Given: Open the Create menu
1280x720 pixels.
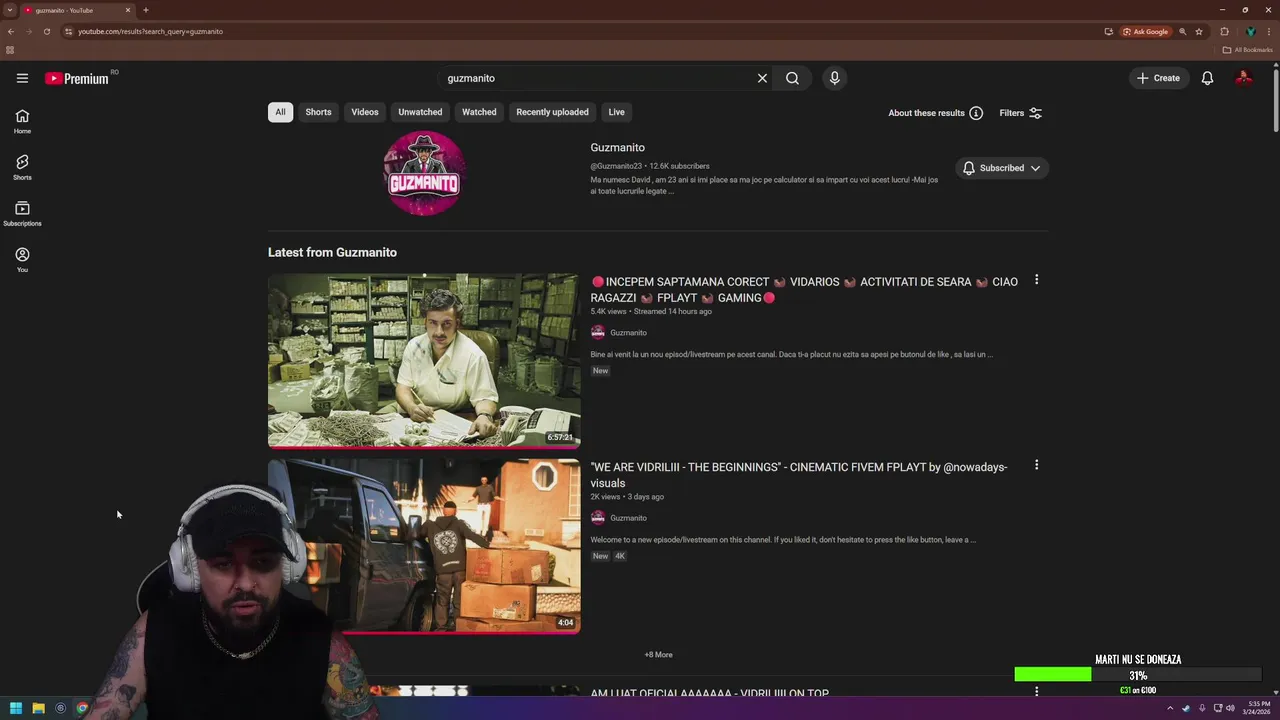Looking at the screenshot, I should point(1158,78).
